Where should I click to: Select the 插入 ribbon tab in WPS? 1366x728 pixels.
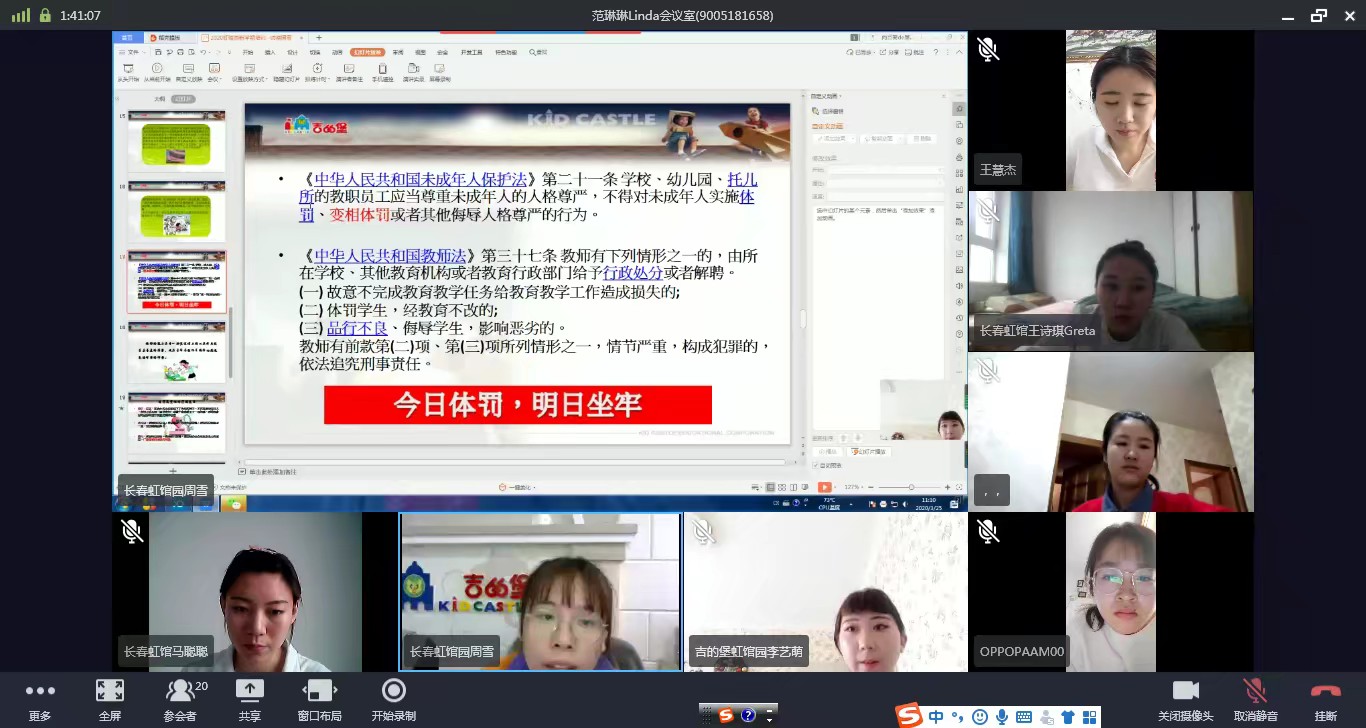click(x=269, y=52)
